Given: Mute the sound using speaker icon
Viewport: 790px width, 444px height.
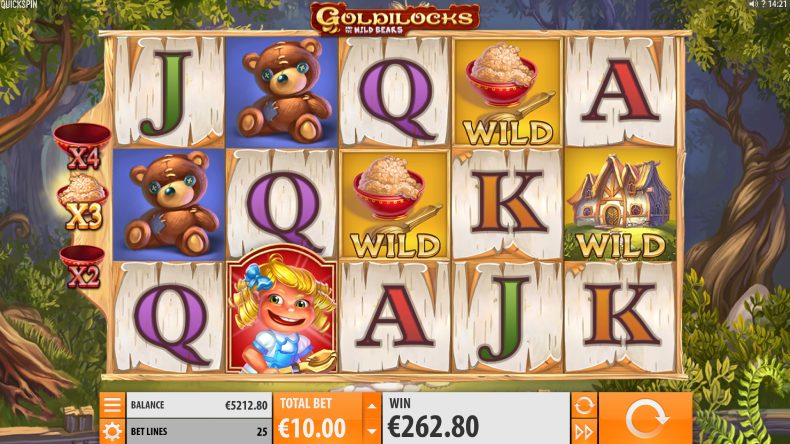Looking at the screenshot, I should tap(753, 4).
